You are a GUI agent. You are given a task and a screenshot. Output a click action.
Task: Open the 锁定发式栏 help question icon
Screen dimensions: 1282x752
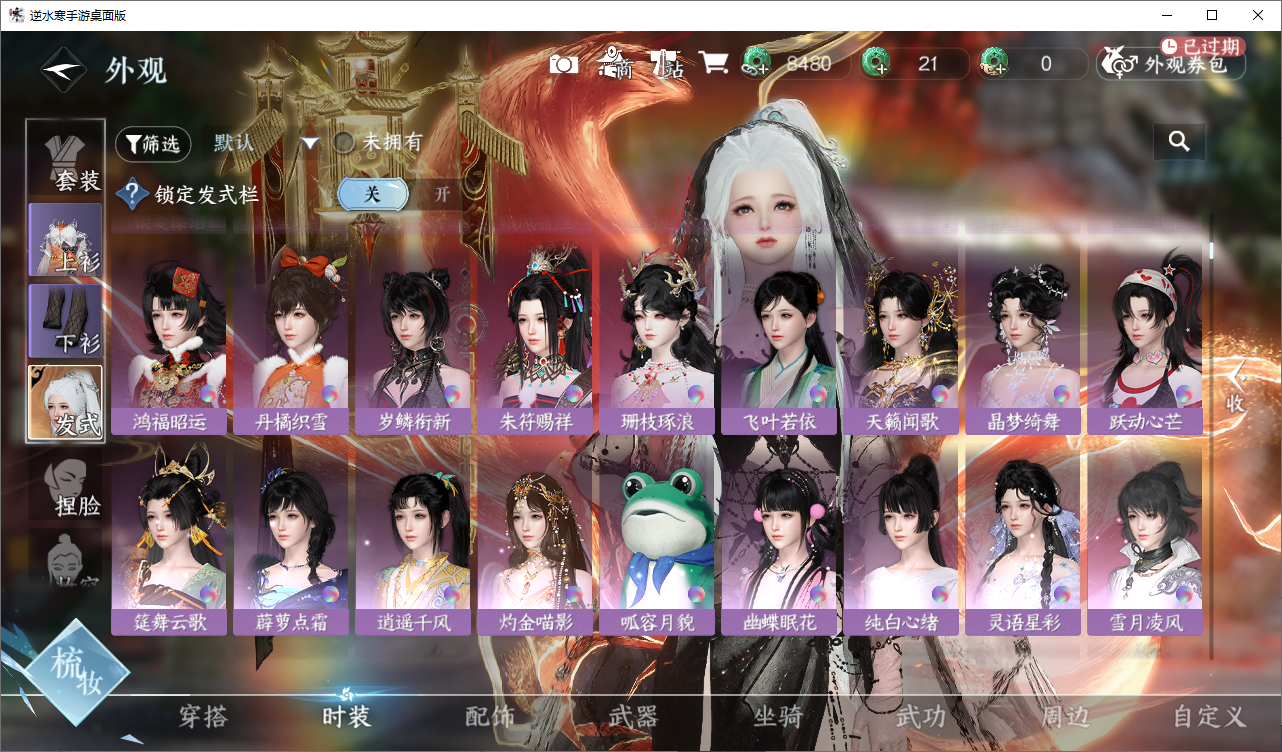click(x=132, y=194)
